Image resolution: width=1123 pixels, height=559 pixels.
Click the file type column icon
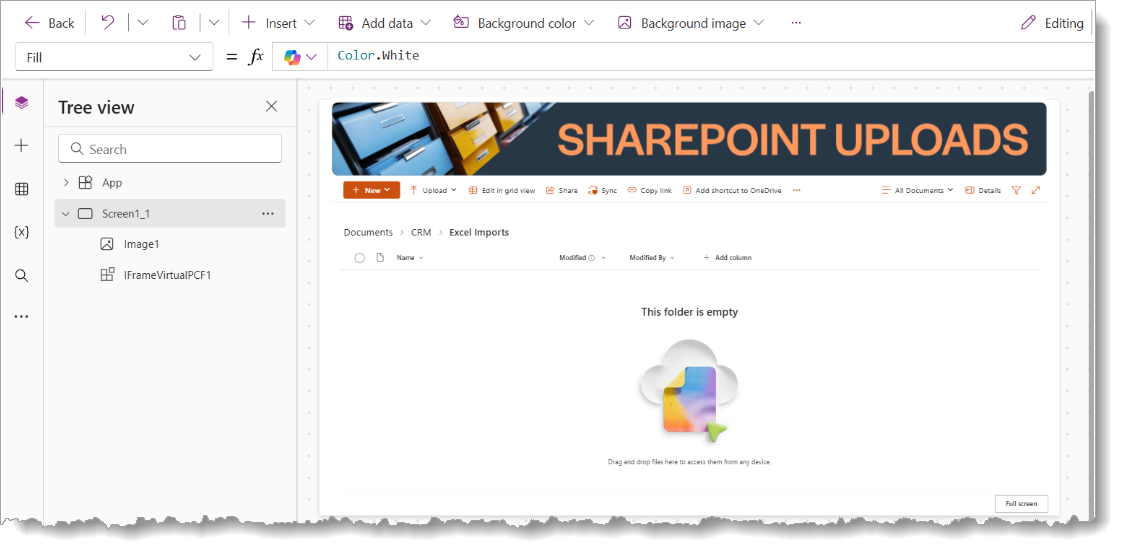(380, 258)
